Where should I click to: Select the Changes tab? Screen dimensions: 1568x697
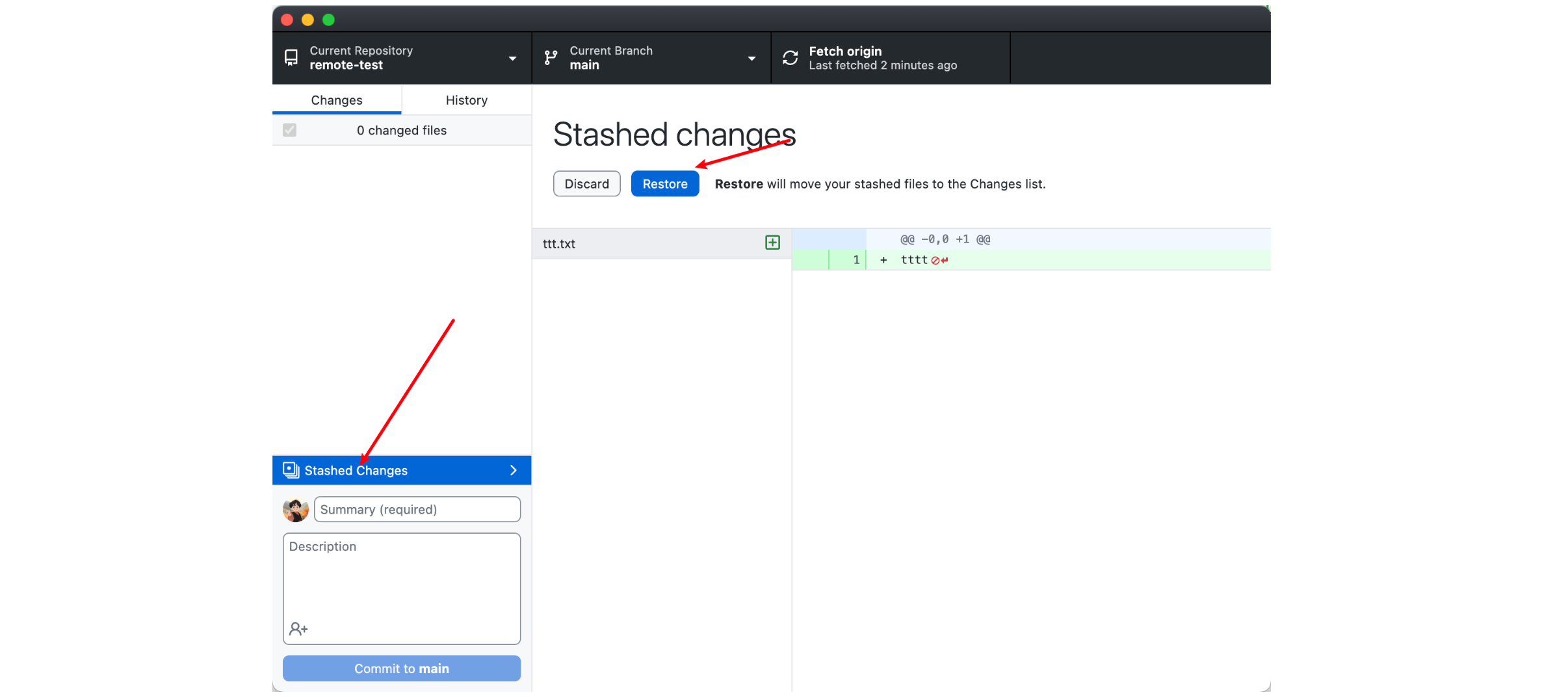[336, 100]
